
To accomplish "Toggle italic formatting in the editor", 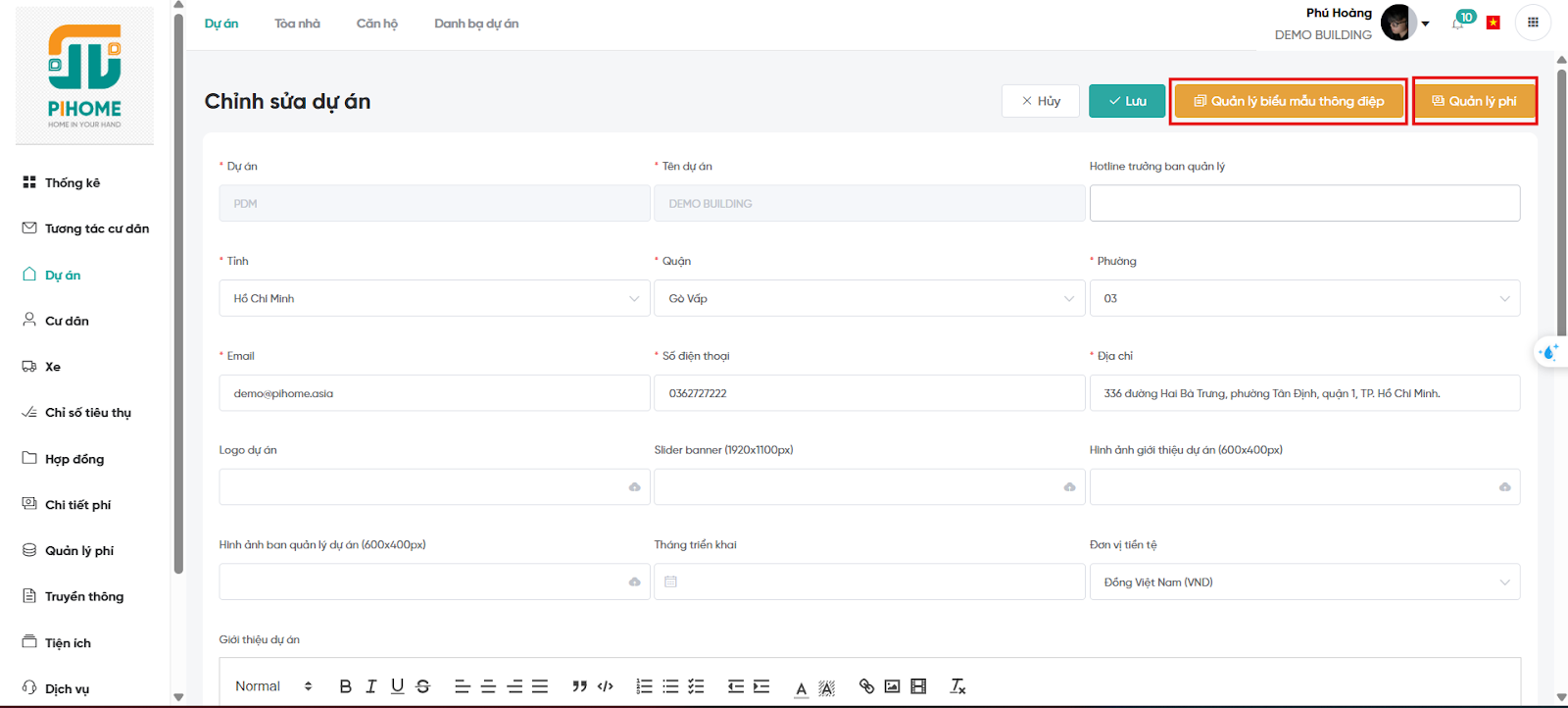I will 370,686.
